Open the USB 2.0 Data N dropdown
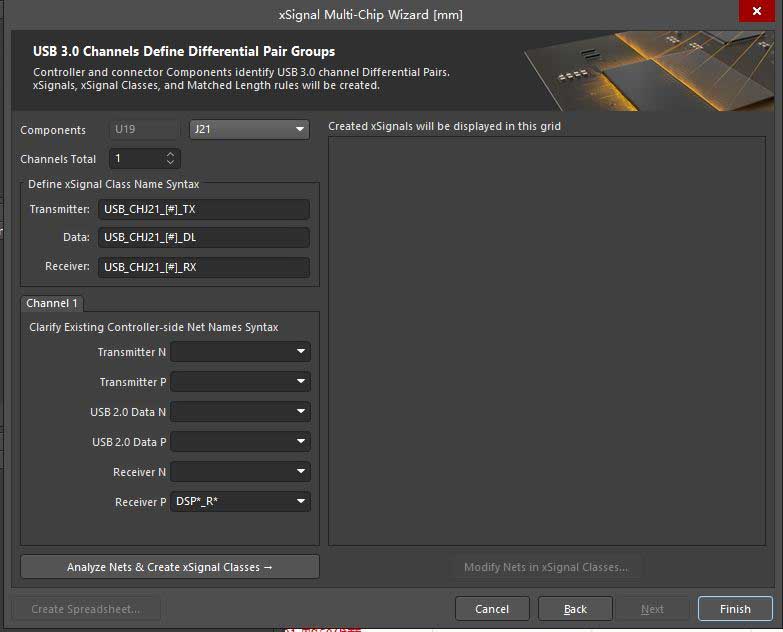783x632 pixels. (301, 412)
